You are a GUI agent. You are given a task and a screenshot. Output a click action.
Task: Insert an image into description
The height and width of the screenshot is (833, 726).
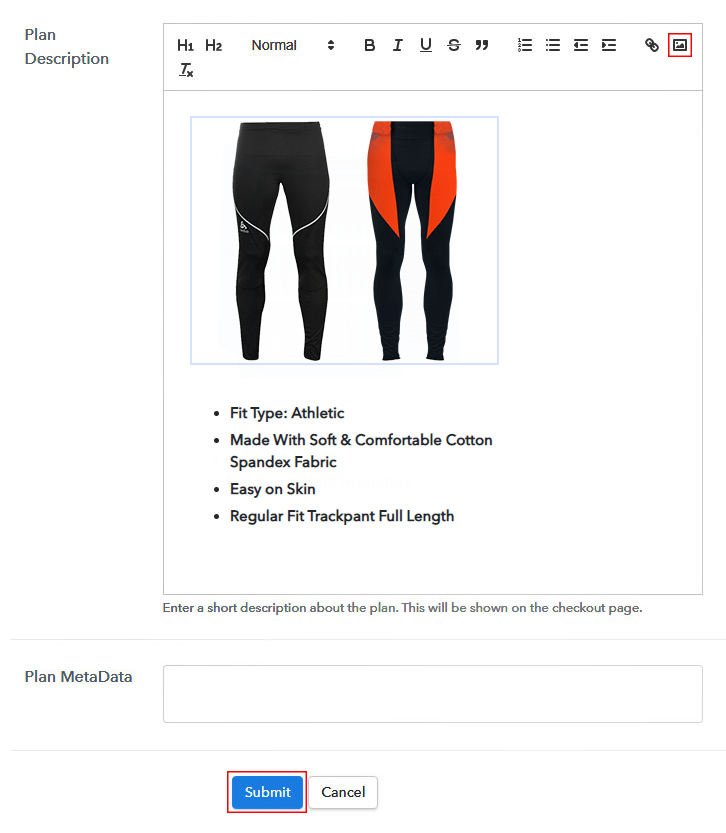point(680,46)
